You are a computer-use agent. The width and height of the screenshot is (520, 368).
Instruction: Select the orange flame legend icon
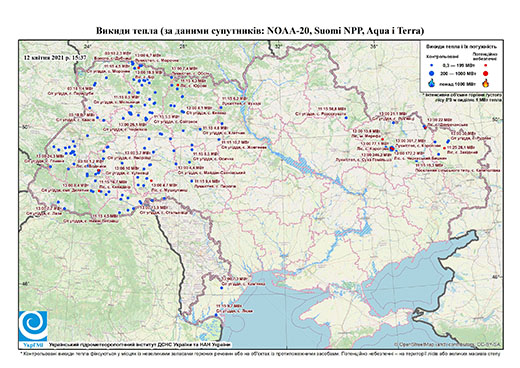coord(486,83)
